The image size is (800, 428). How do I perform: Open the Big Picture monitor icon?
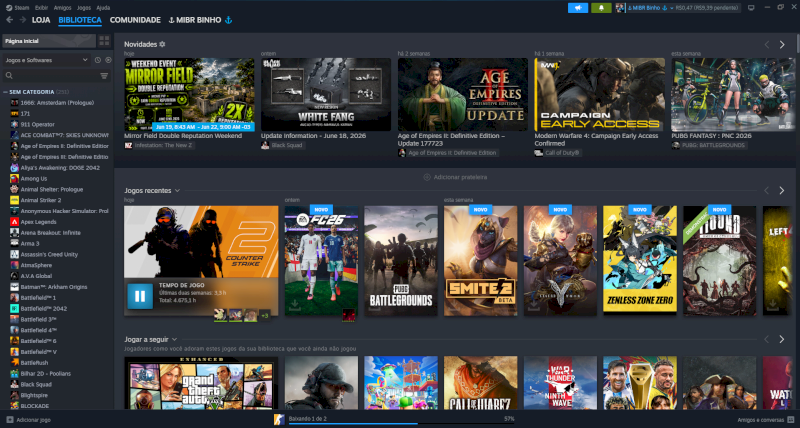tap(751, 8)
